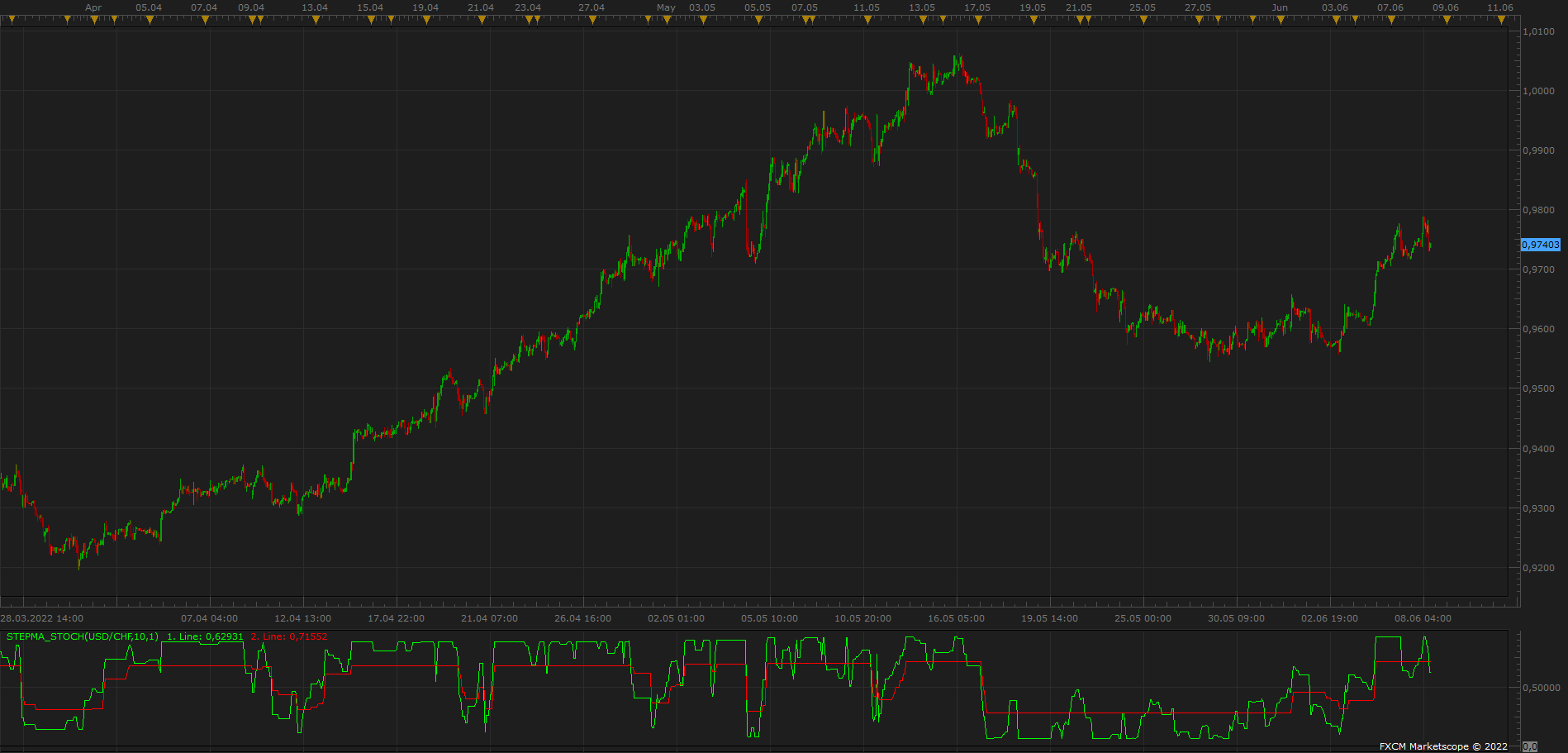Click the orange marker beneath the 11.05 date

867,20
